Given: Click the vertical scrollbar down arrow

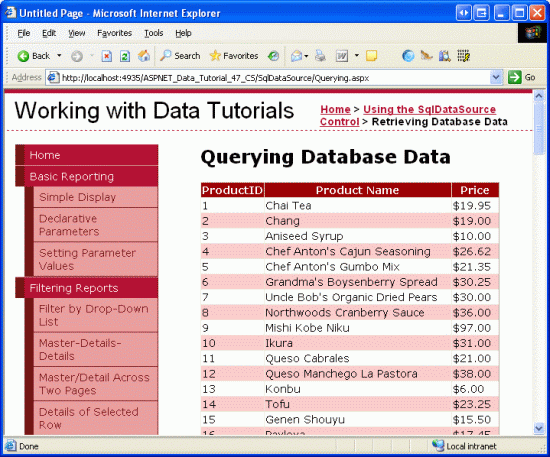Looking at the screenshot, I should tap(539, 428).
